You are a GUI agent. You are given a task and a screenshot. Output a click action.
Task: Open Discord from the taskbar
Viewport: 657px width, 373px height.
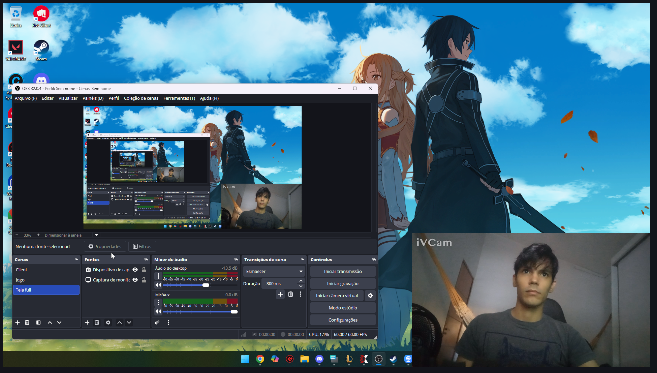click(319, 359)
